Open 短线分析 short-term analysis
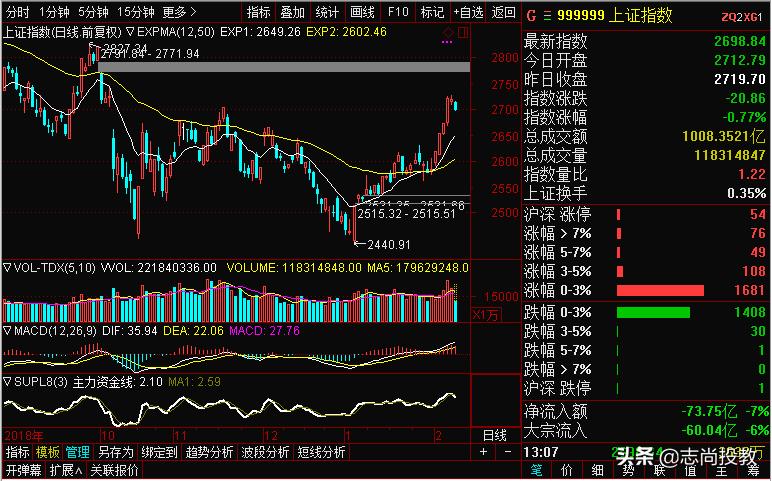Viewport: 772px width, 481px height. tap(321, 452)
